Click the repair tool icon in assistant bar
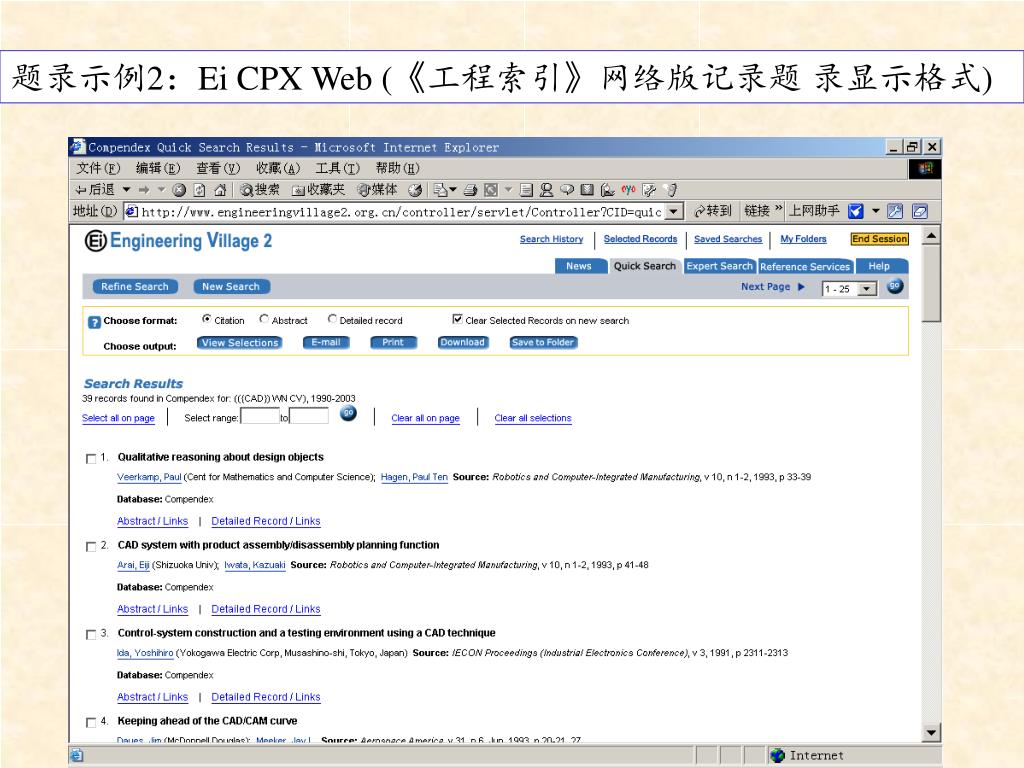 [x=895, y=211]
